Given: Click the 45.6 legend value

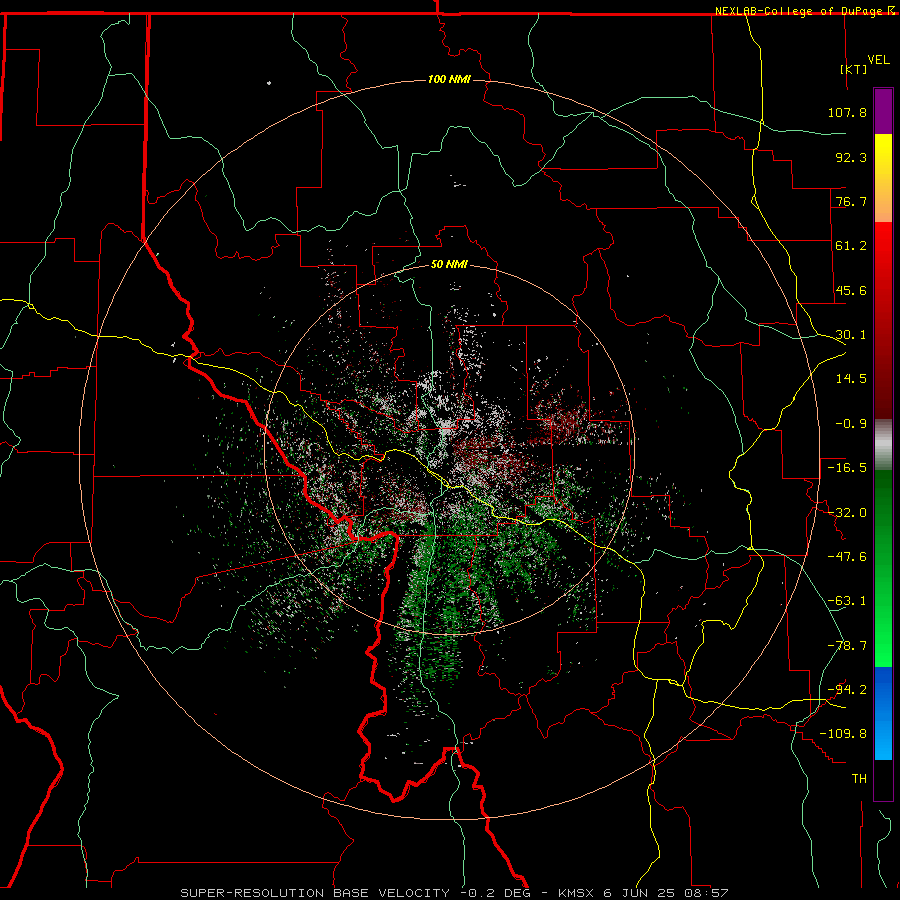Looking at the screenshot, I should [x=851, y=290].
